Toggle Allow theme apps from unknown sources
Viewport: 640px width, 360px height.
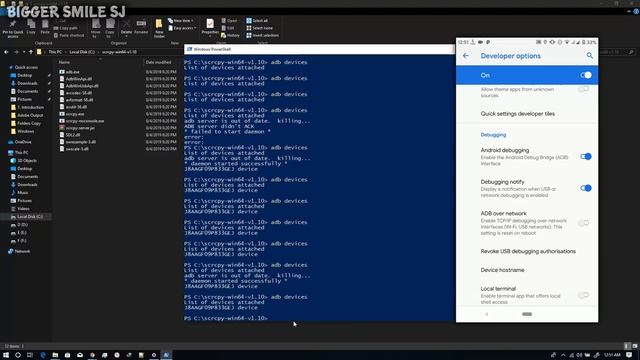584,89
